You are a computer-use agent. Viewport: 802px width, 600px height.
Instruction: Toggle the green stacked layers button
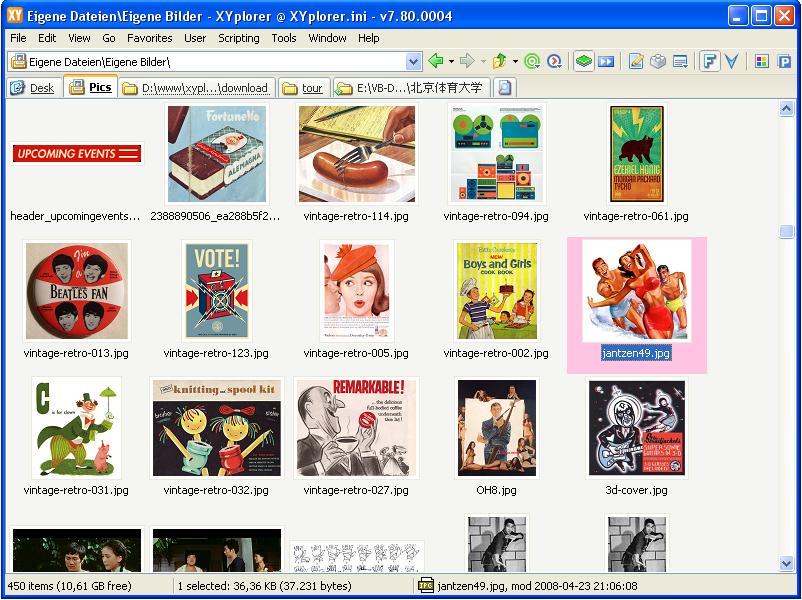(x=584, y=61)
